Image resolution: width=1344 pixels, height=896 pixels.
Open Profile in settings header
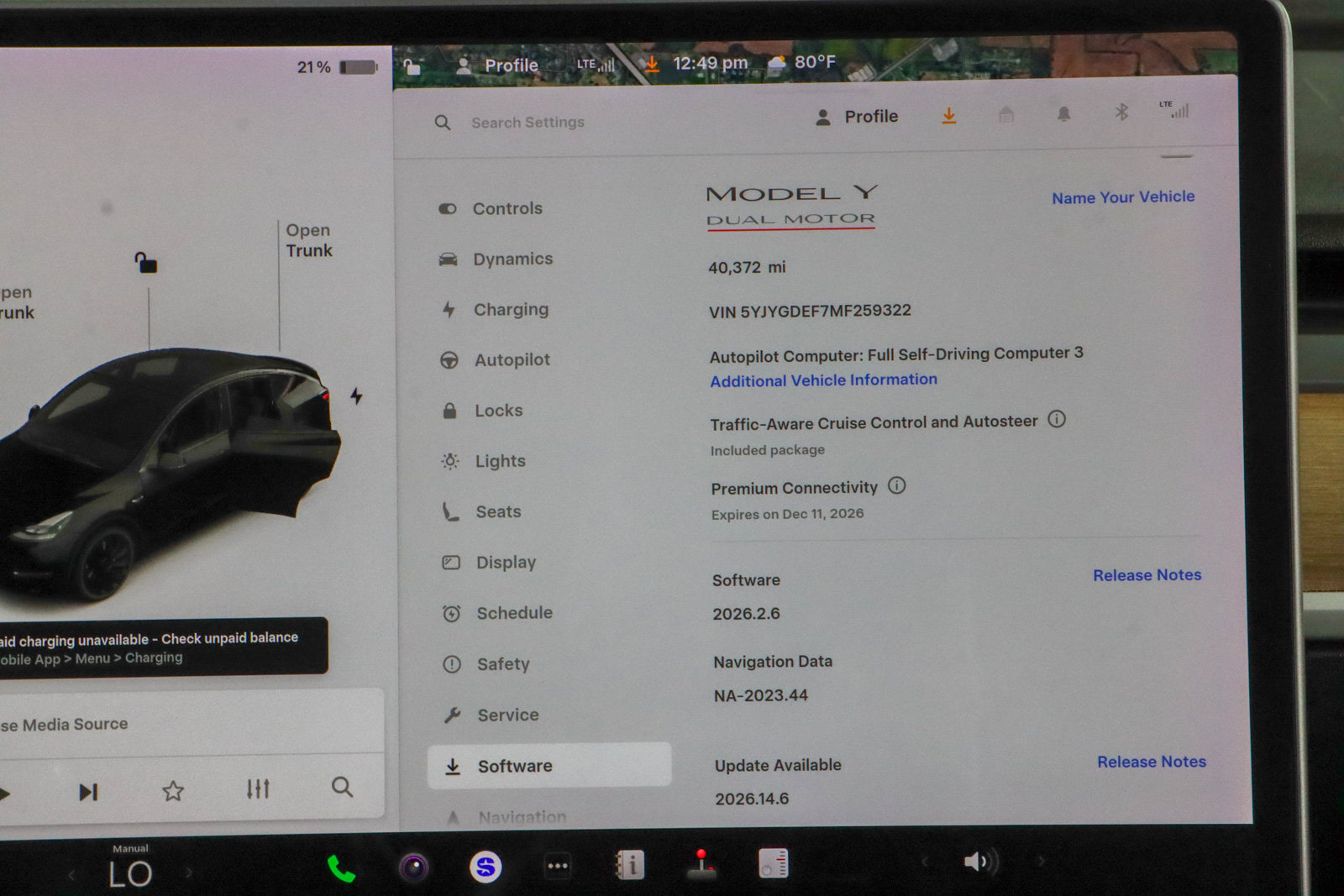(857, 117)
